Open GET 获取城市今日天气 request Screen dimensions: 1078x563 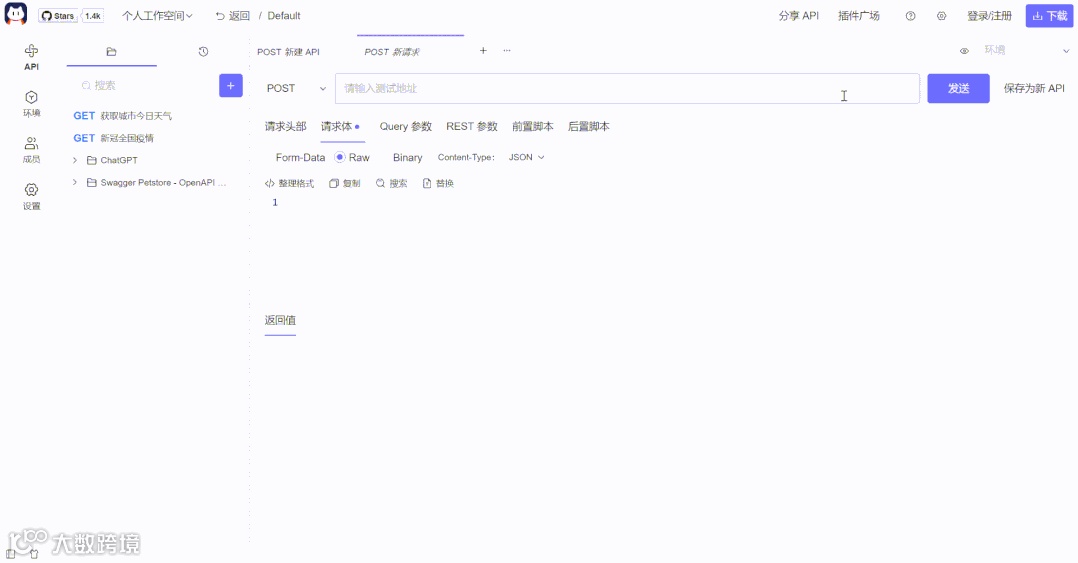click(122, 115)
